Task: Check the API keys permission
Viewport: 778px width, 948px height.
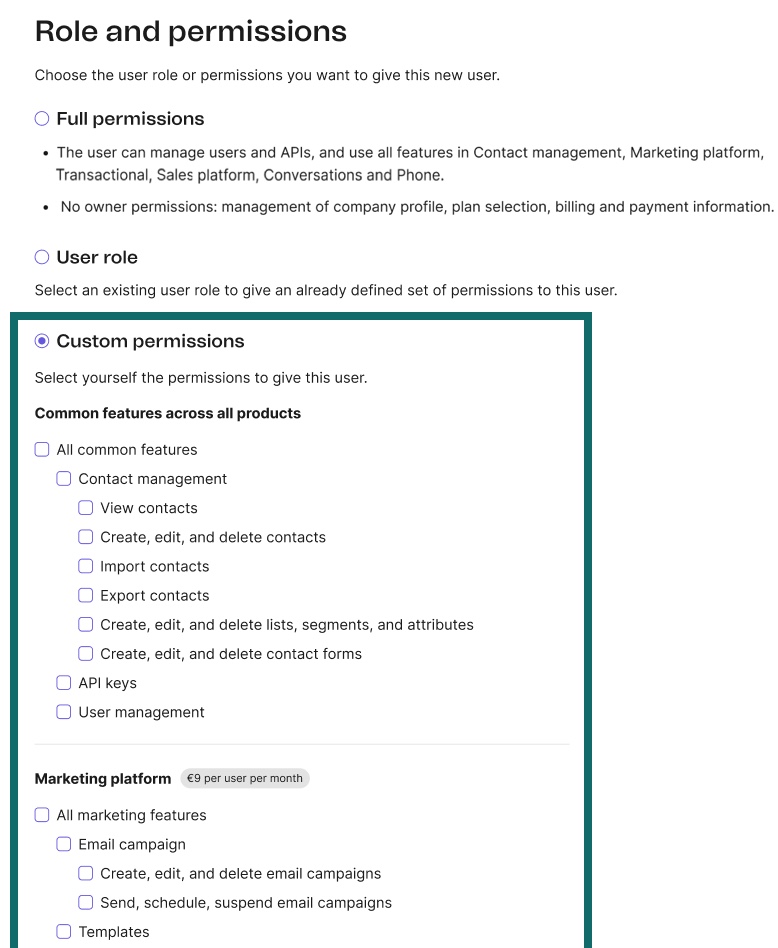Action: (64, 682)
